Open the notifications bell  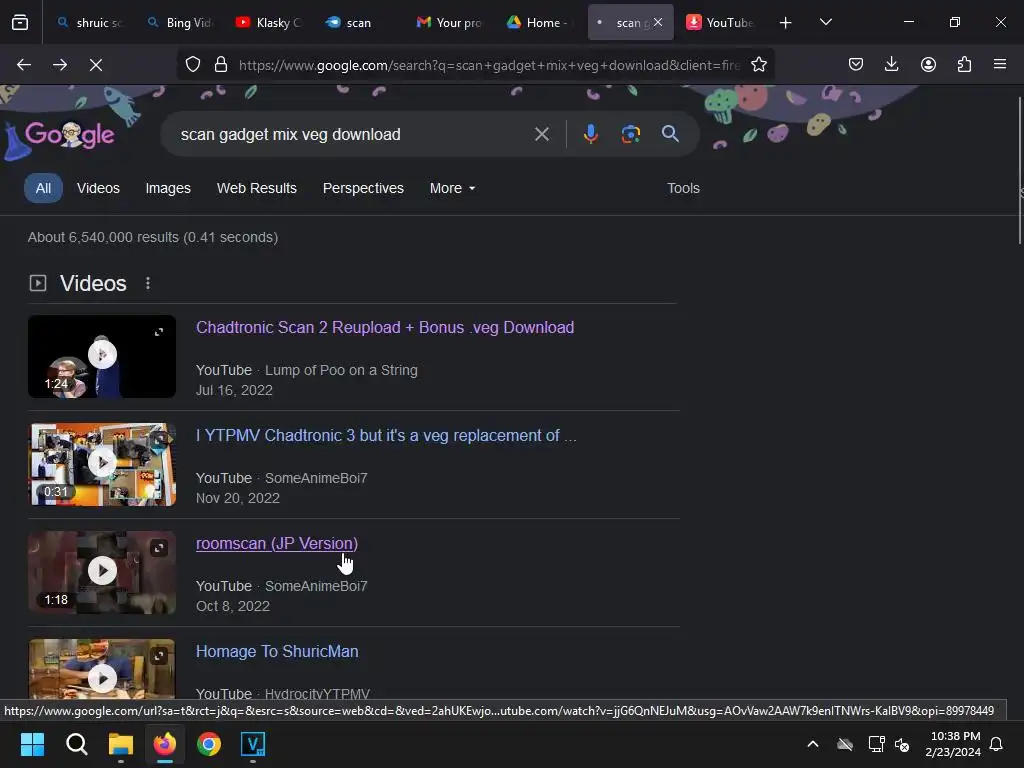point(997,744)
